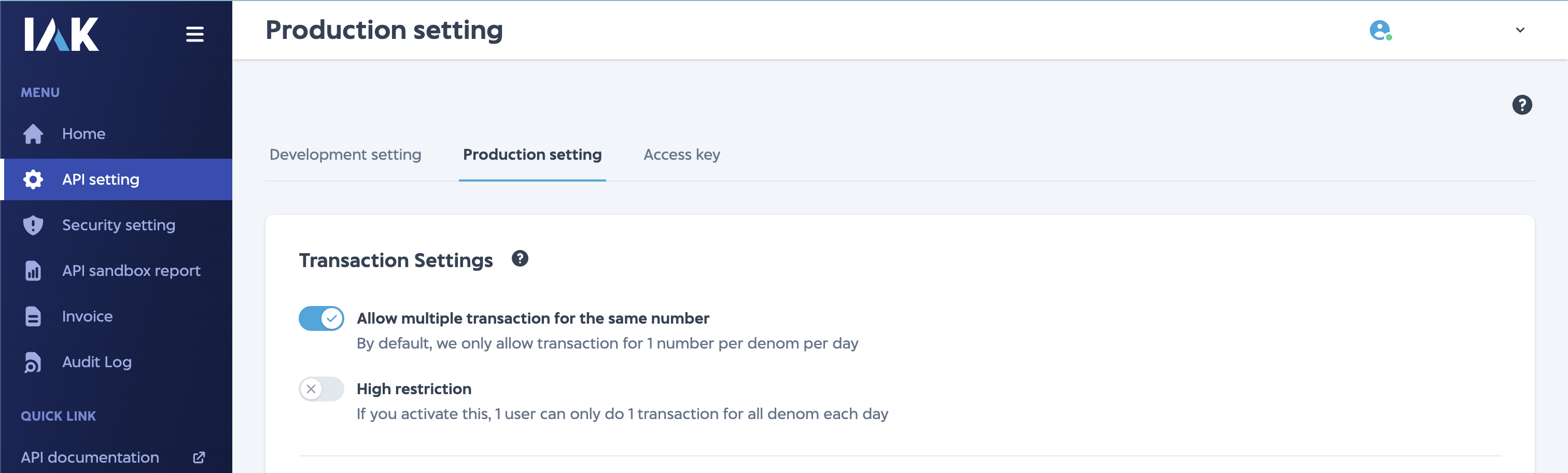Image resolution: width=1568 pixels, height=473 pixels.
Task: Enable High restriction
Action: (321, 389)
